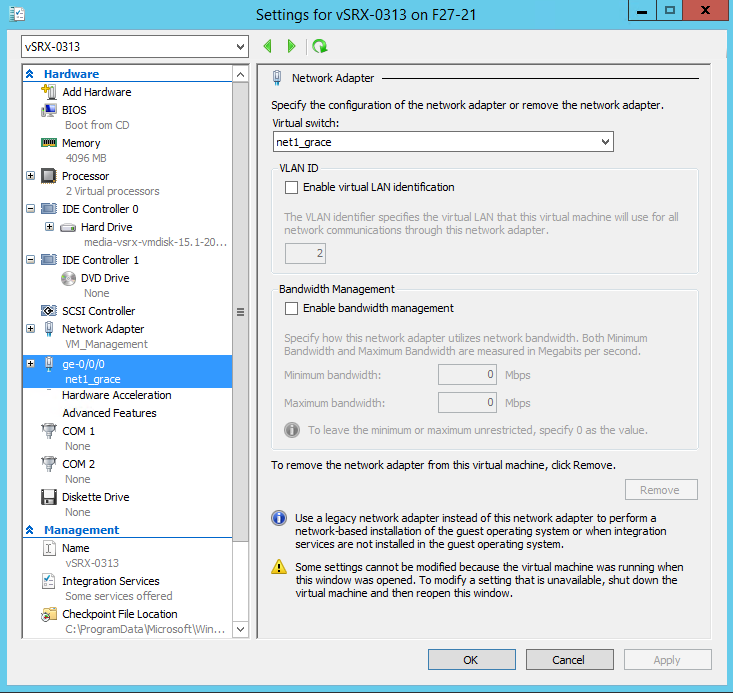Enable bandwidth management checkbox
The image size is (733, 693).
tap(291, 309)
